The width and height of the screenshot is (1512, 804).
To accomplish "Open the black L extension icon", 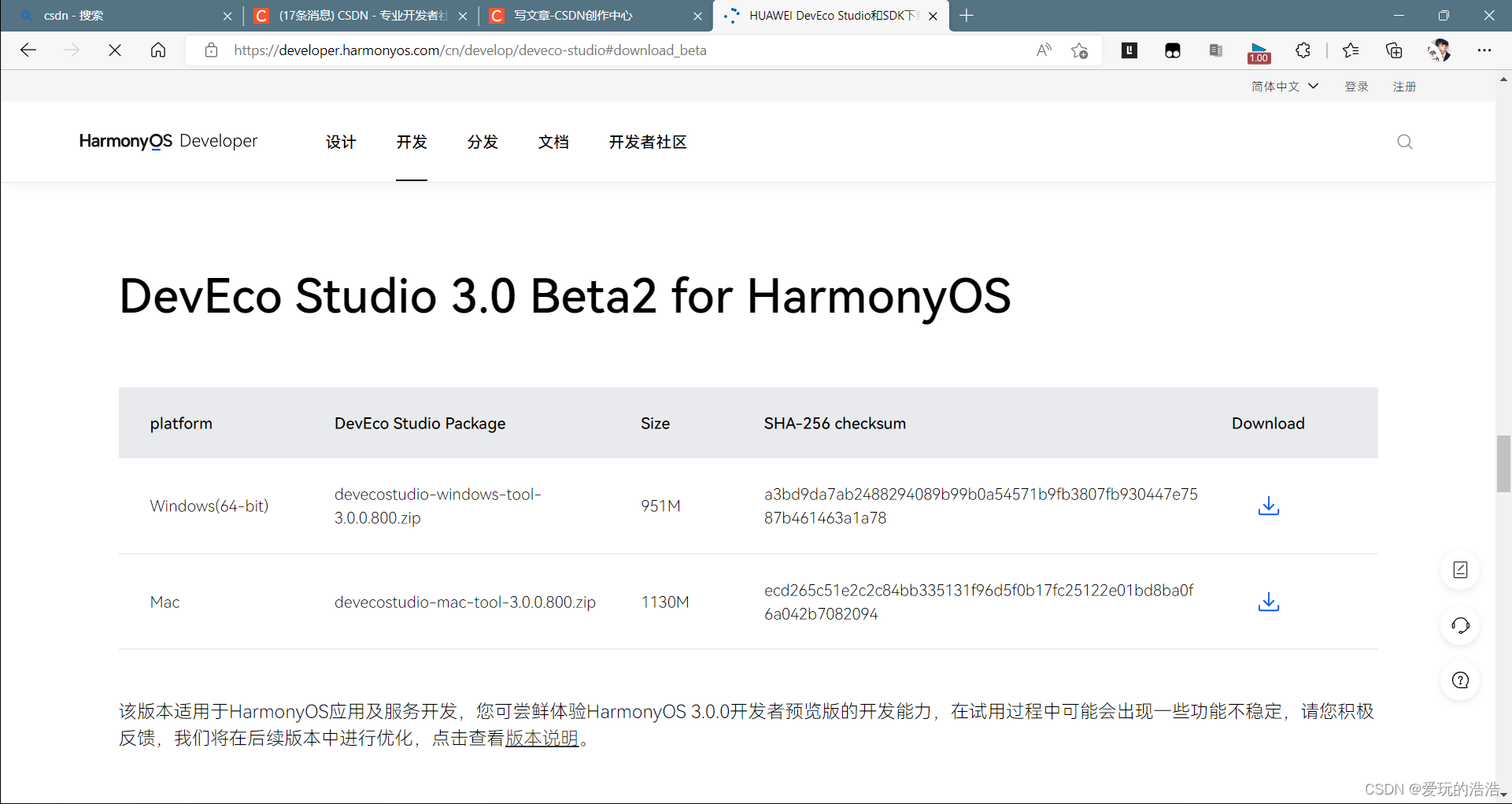I will 1129,50.
